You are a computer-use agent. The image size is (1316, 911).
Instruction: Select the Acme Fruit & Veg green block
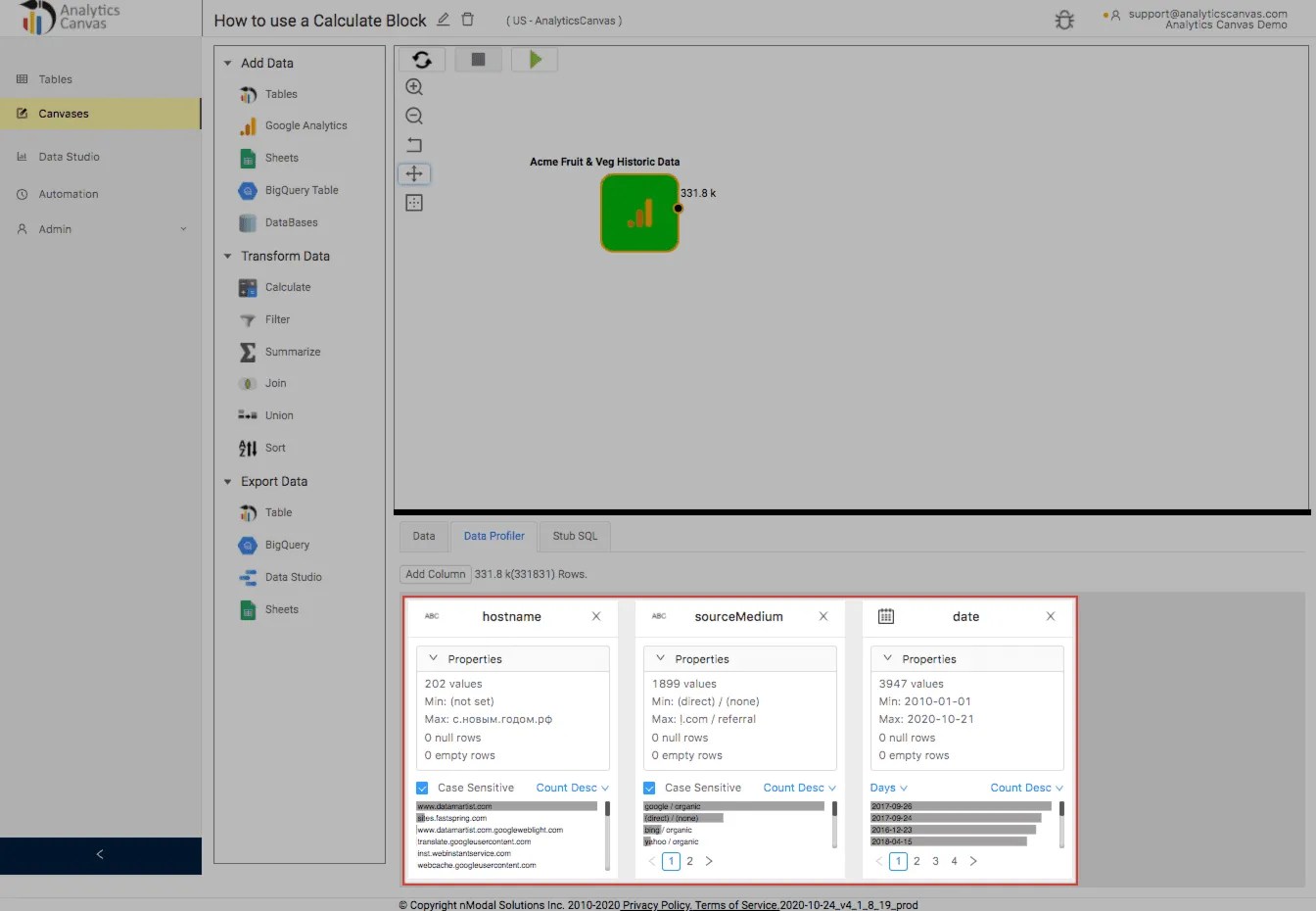pyautogui.click(x=639, y=213)
